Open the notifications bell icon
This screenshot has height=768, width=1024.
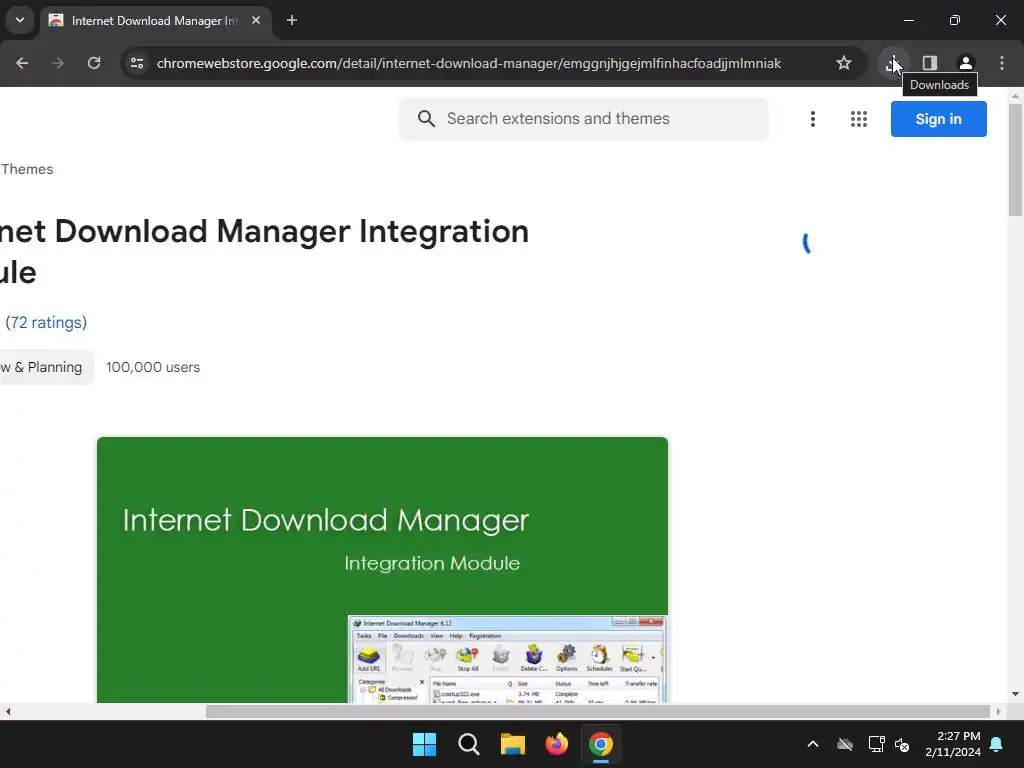(997, 744)
